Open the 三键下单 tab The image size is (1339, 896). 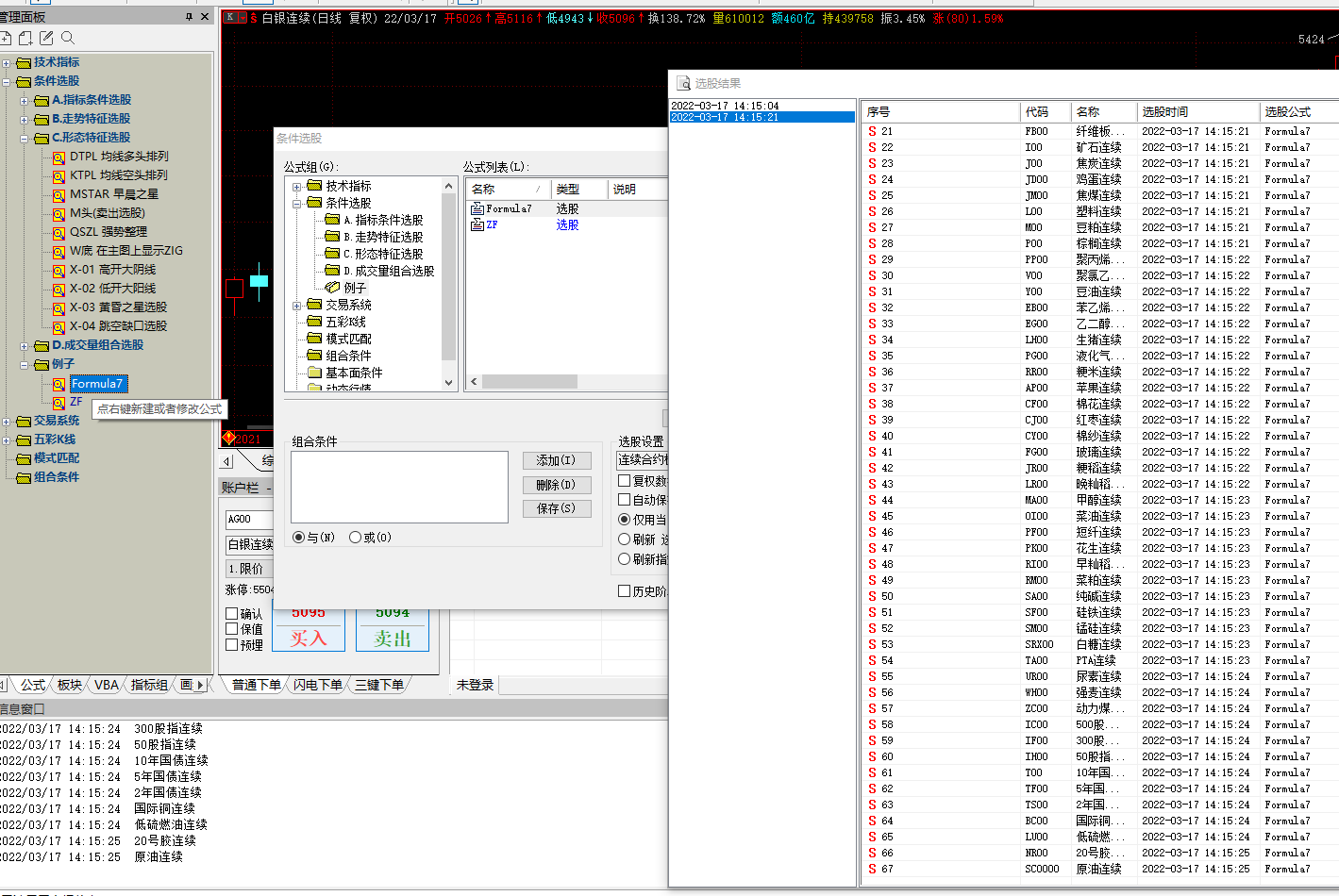[379, 685]
